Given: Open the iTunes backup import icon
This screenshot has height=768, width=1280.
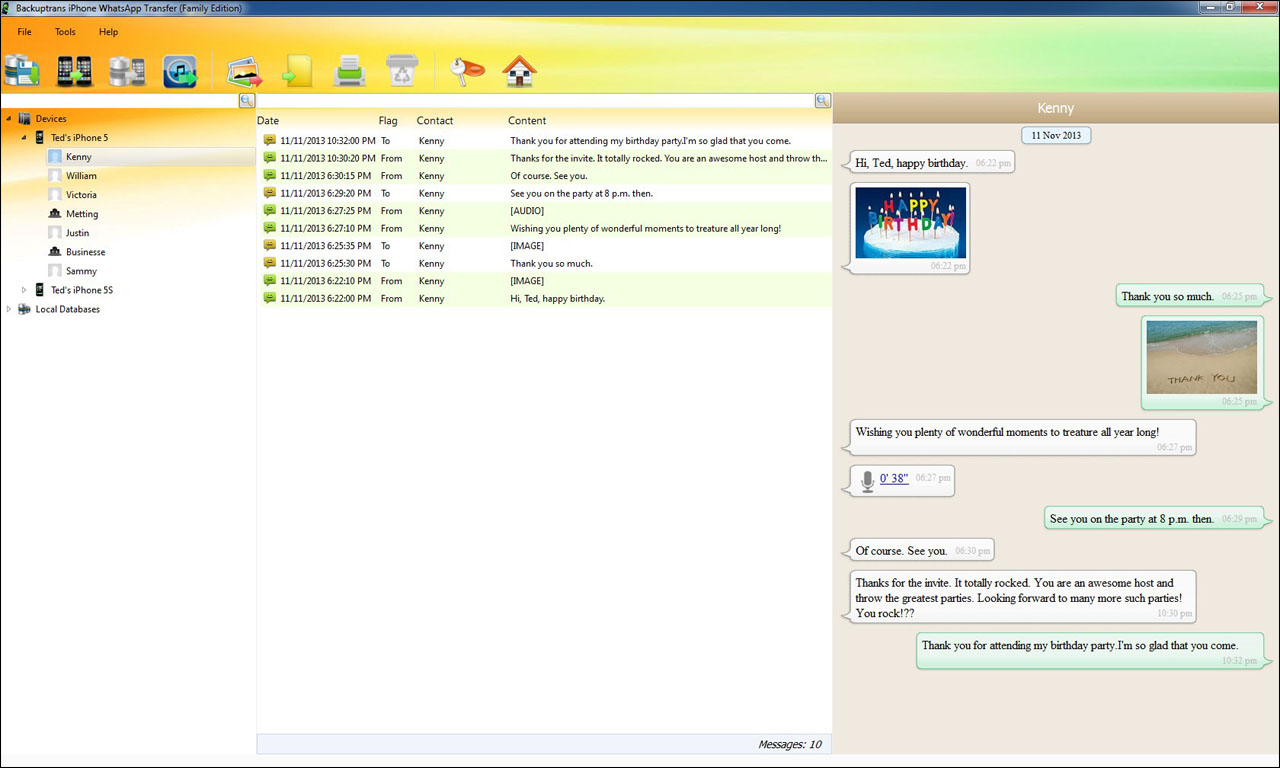Looking at the screenshot, I should click(x=180, y=70).
